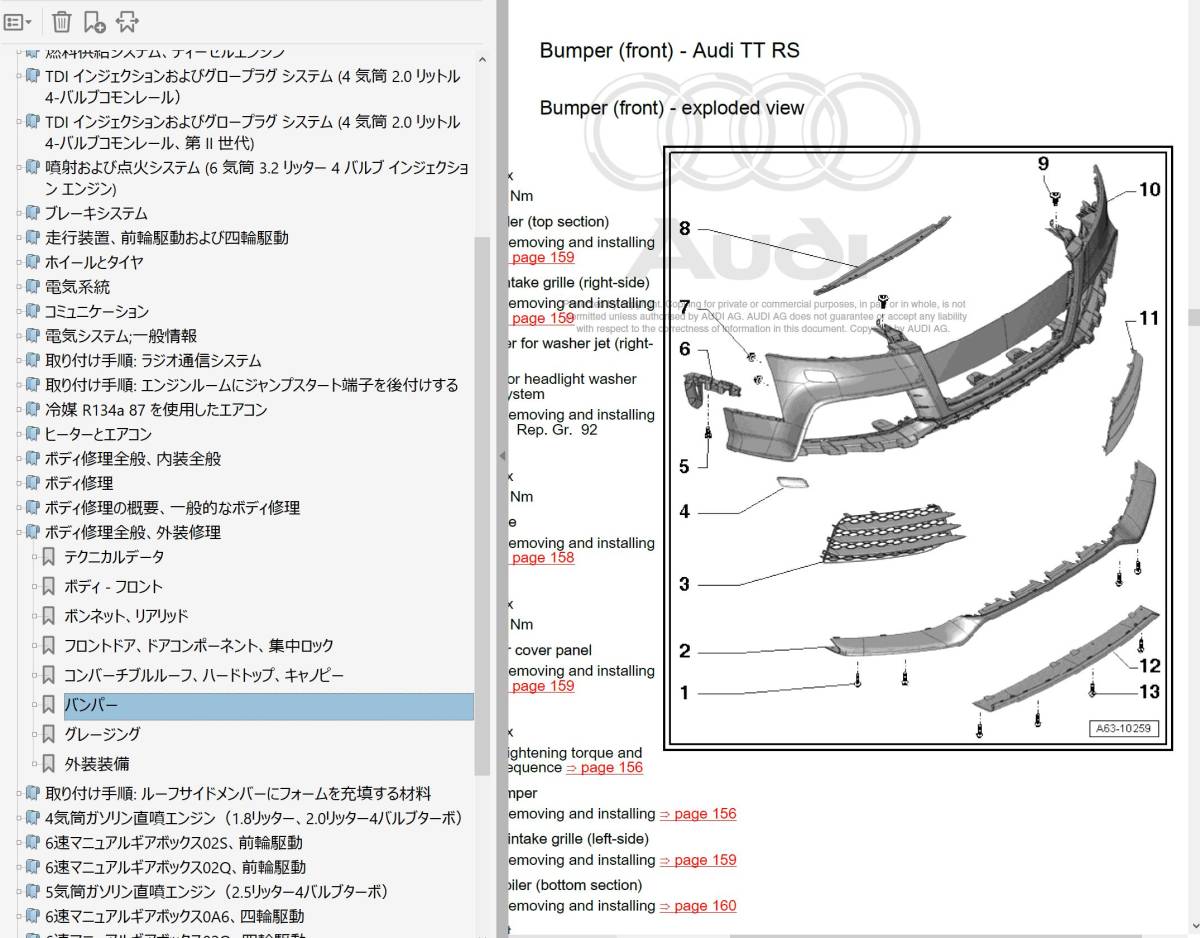The width and height of the screenshot is (1200, 938).
Task: Click the bookmark icon beside 外装装備
Action: pos(48,764)
